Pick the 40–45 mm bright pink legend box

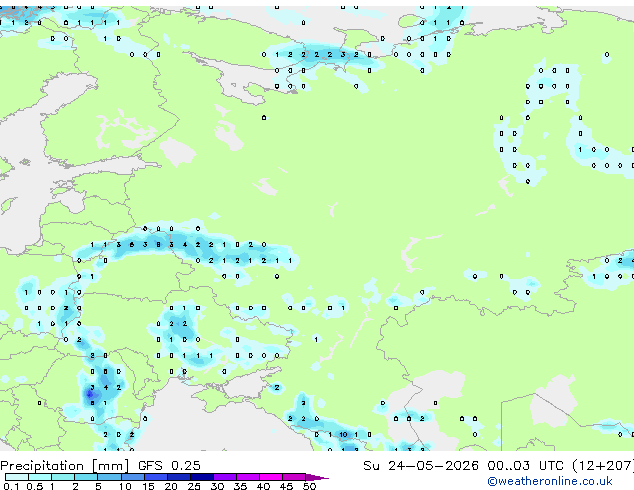(271, 477)
